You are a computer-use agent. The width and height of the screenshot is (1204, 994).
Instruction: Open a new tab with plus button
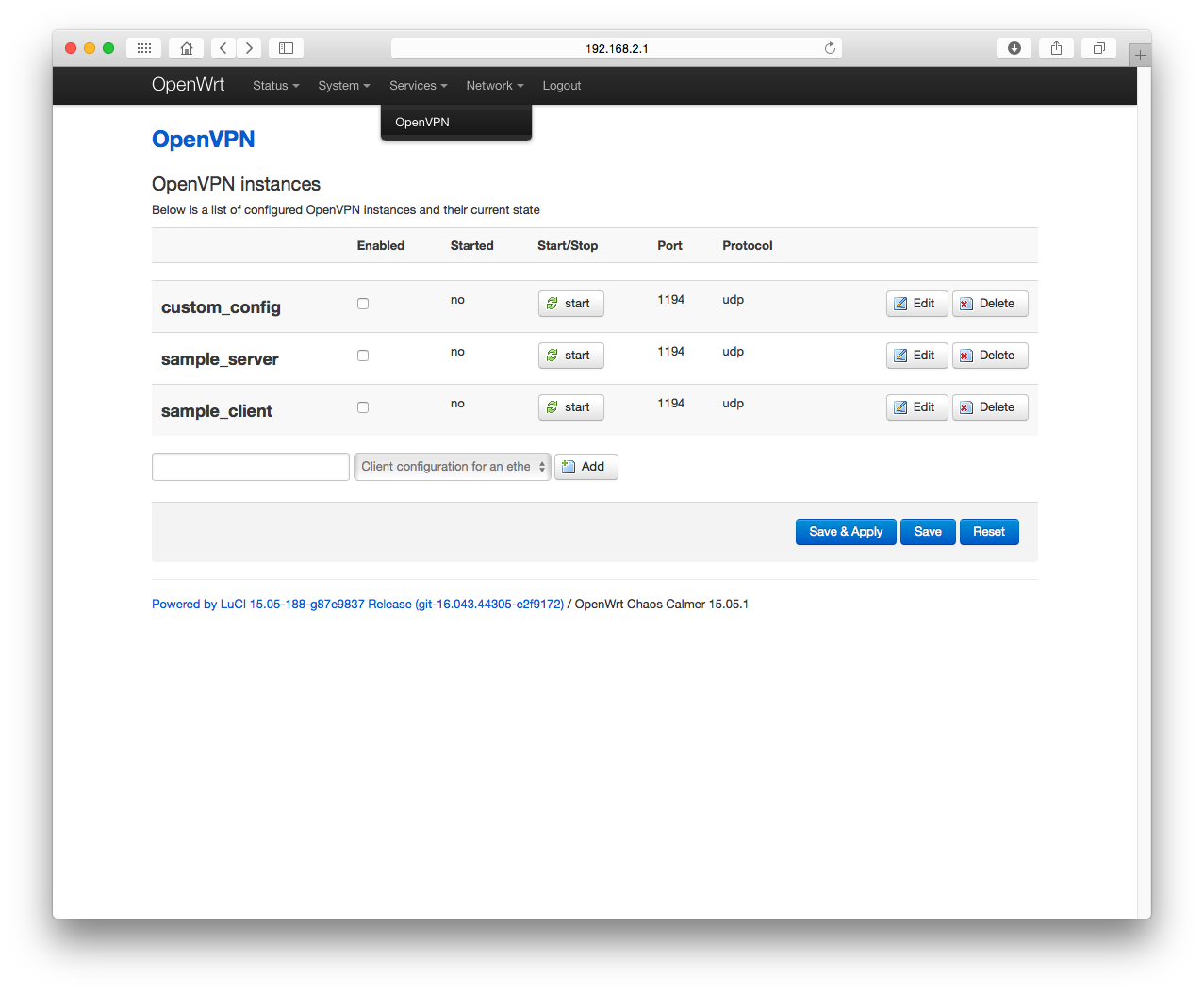1140,55
